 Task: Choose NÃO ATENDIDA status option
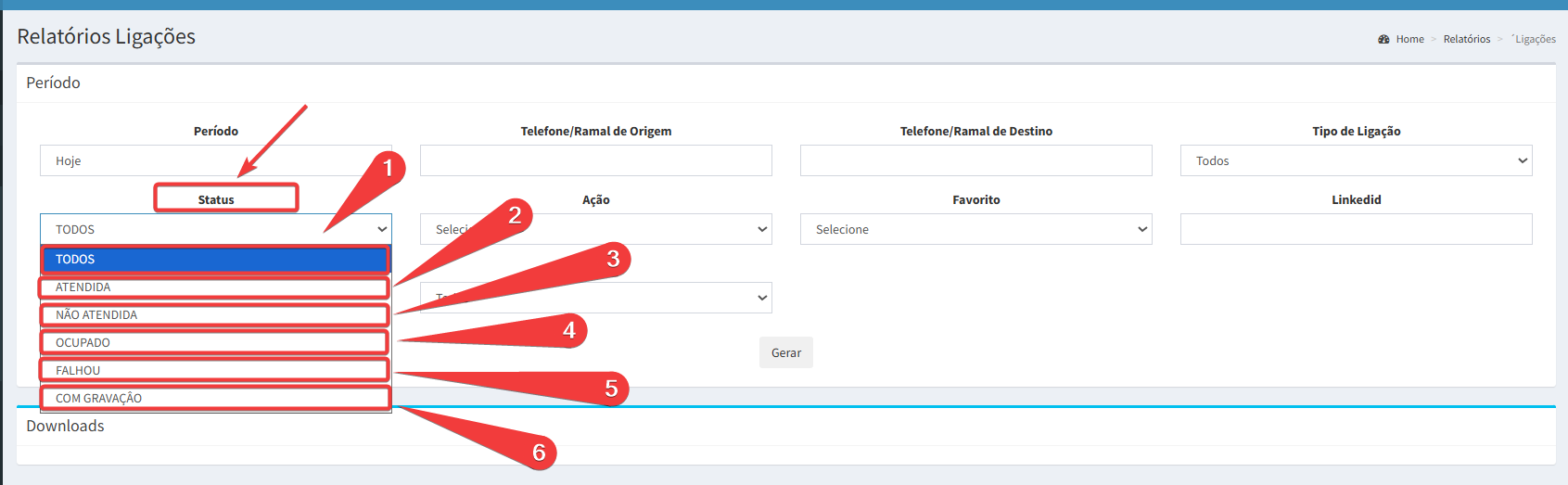215,315
